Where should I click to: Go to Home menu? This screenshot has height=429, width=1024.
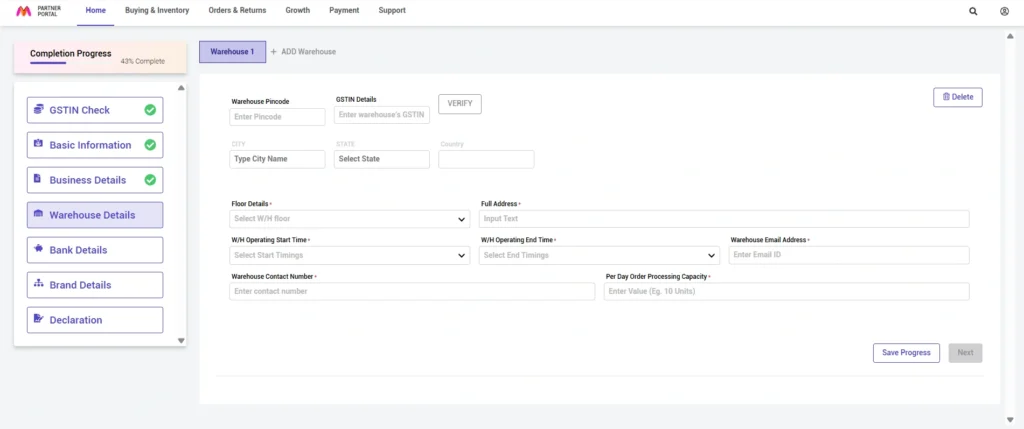pos(95,10)
